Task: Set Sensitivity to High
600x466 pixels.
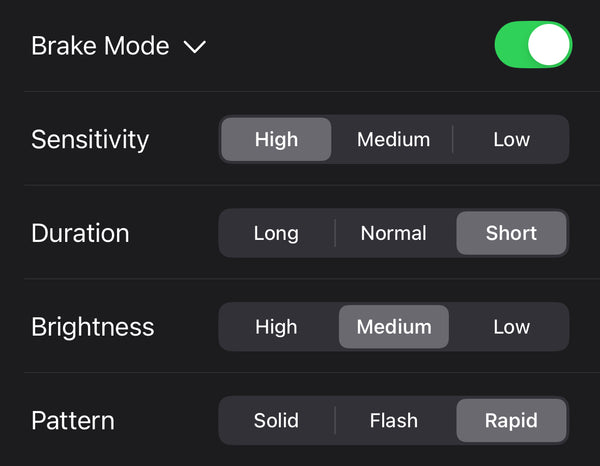Action: tap(276, 140)
